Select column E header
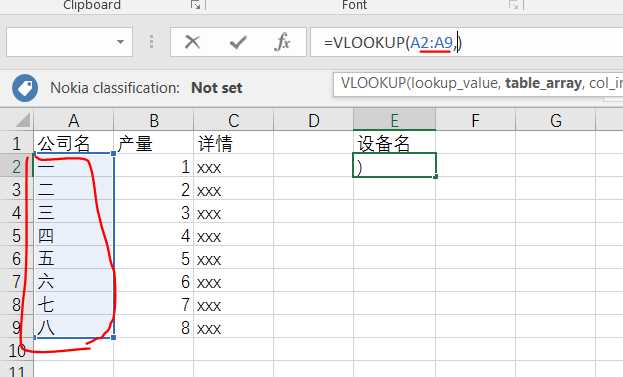Viewport: 623px width, 377px height. (395, 120)
